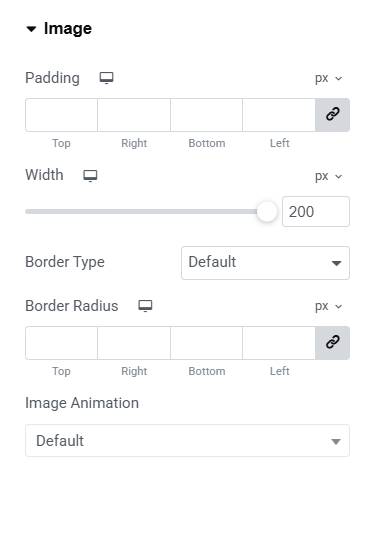The height and width of the screenshot is (540, 373).
Task: Click the Padding Bottom input field
Action: tap(207, 115)
